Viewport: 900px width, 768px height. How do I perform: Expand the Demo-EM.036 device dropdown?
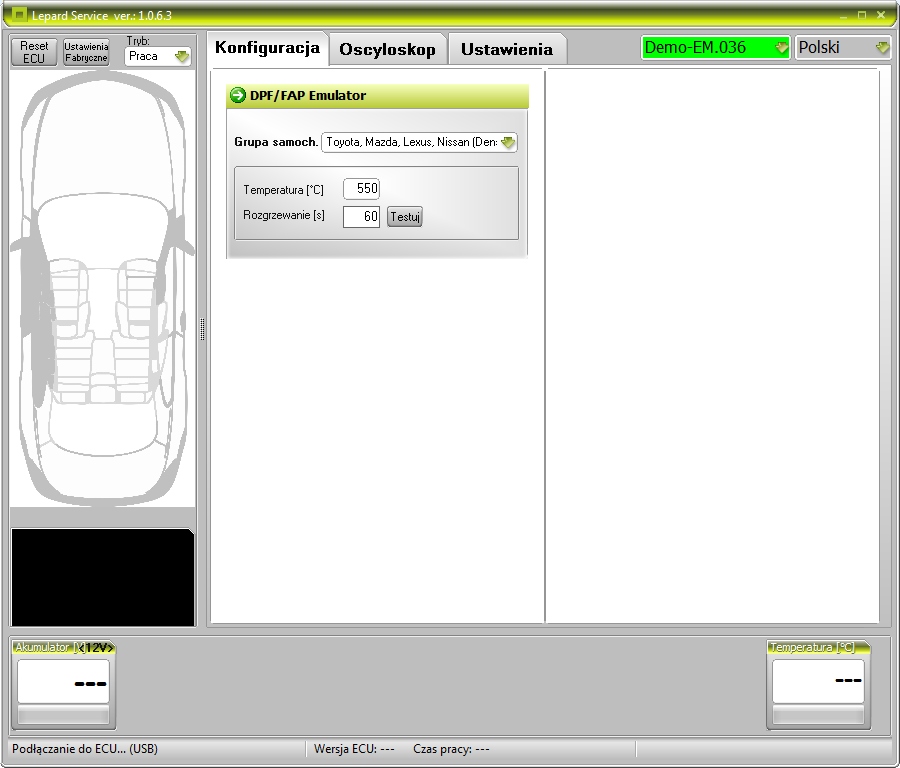tap(716, 48)
